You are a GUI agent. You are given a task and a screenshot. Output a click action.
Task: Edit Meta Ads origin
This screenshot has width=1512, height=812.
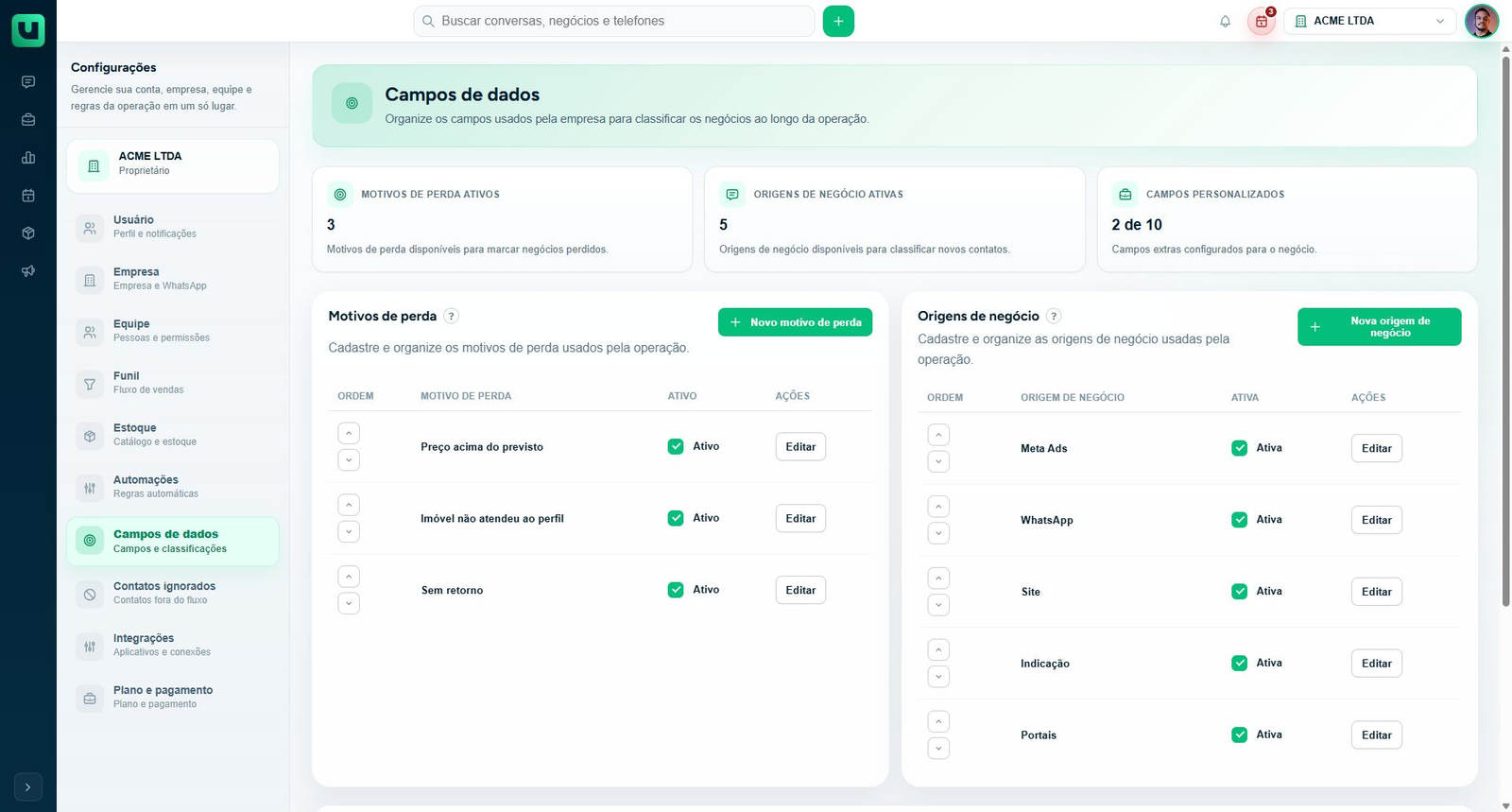[1377, 448]
